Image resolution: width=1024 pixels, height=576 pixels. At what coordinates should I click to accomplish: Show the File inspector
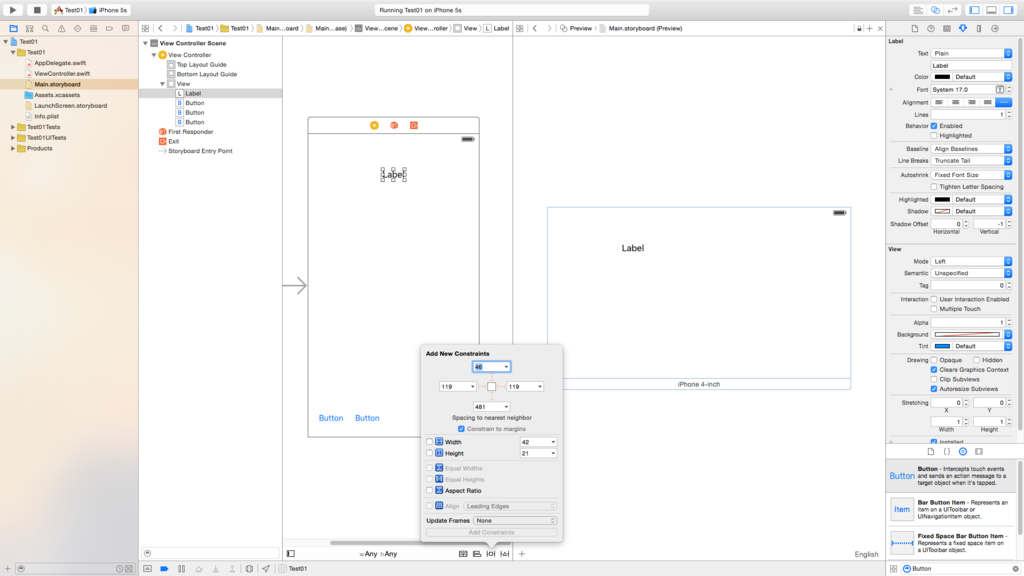coord(914,28)
